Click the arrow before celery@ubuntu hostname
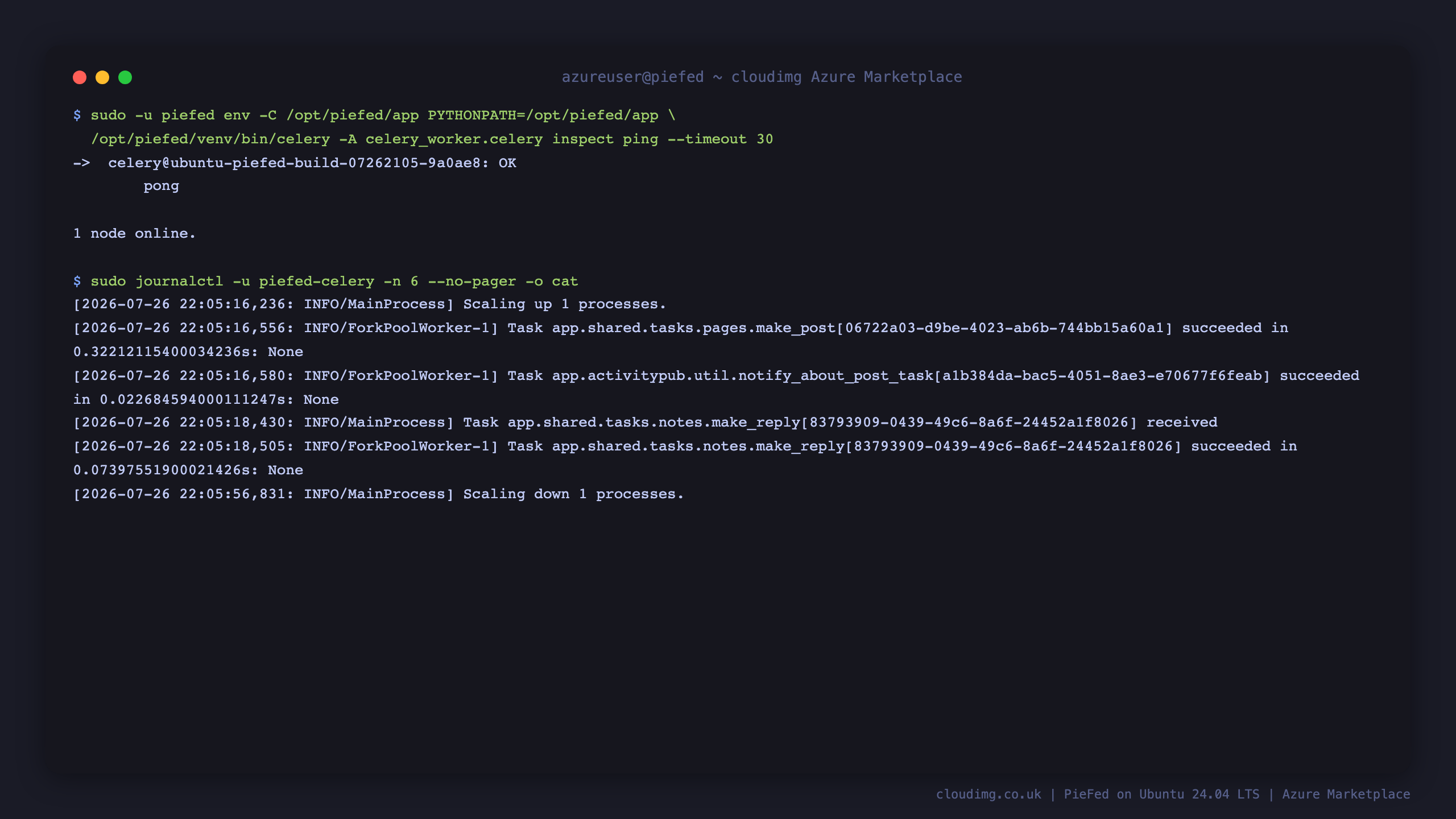This screenshot has width=1456, height=819. click(82, 163)
